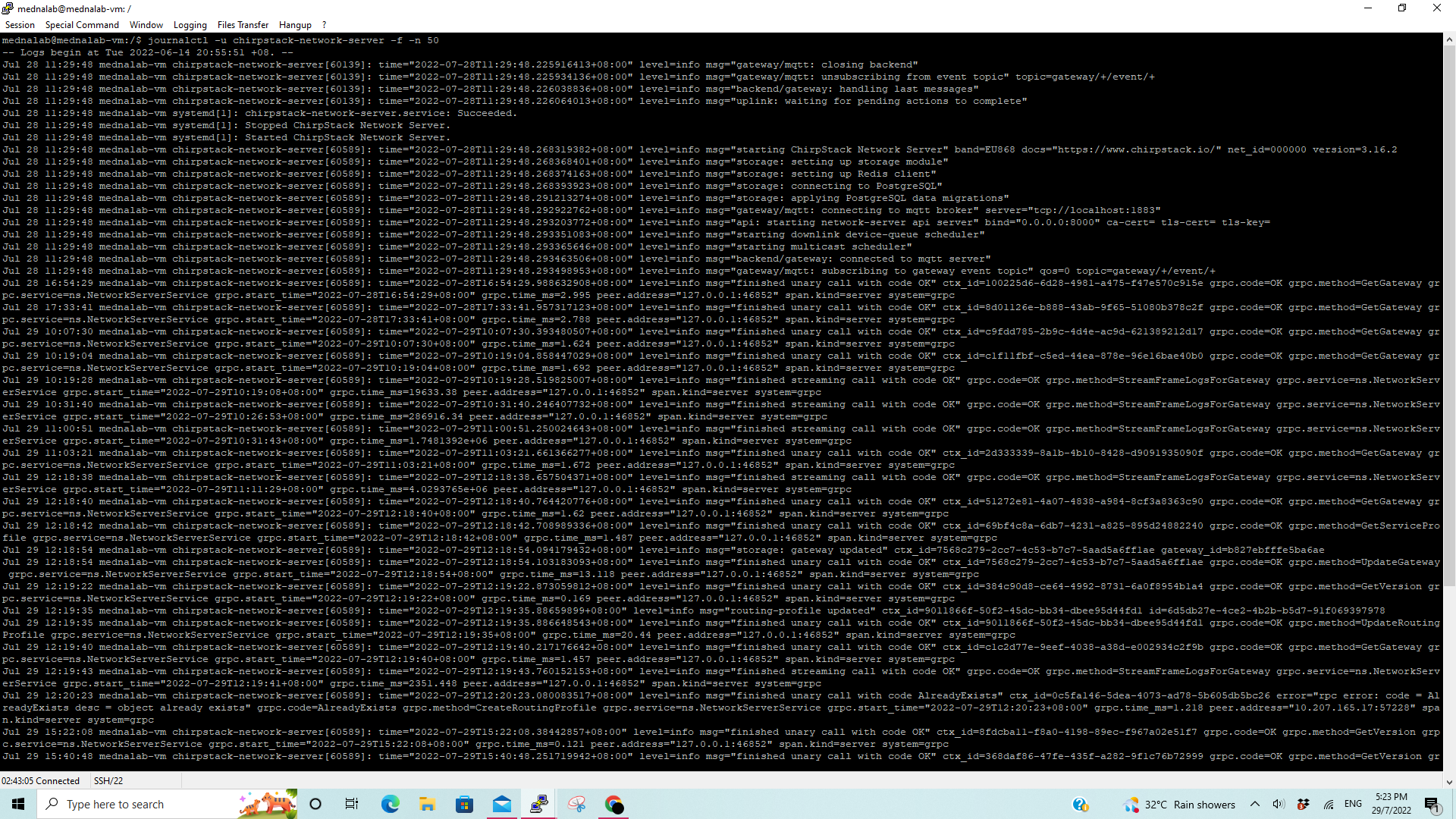Toggle the Wi-Fi network tray icon
The height and width of the screenshot is (819, 1456).
1328,804
